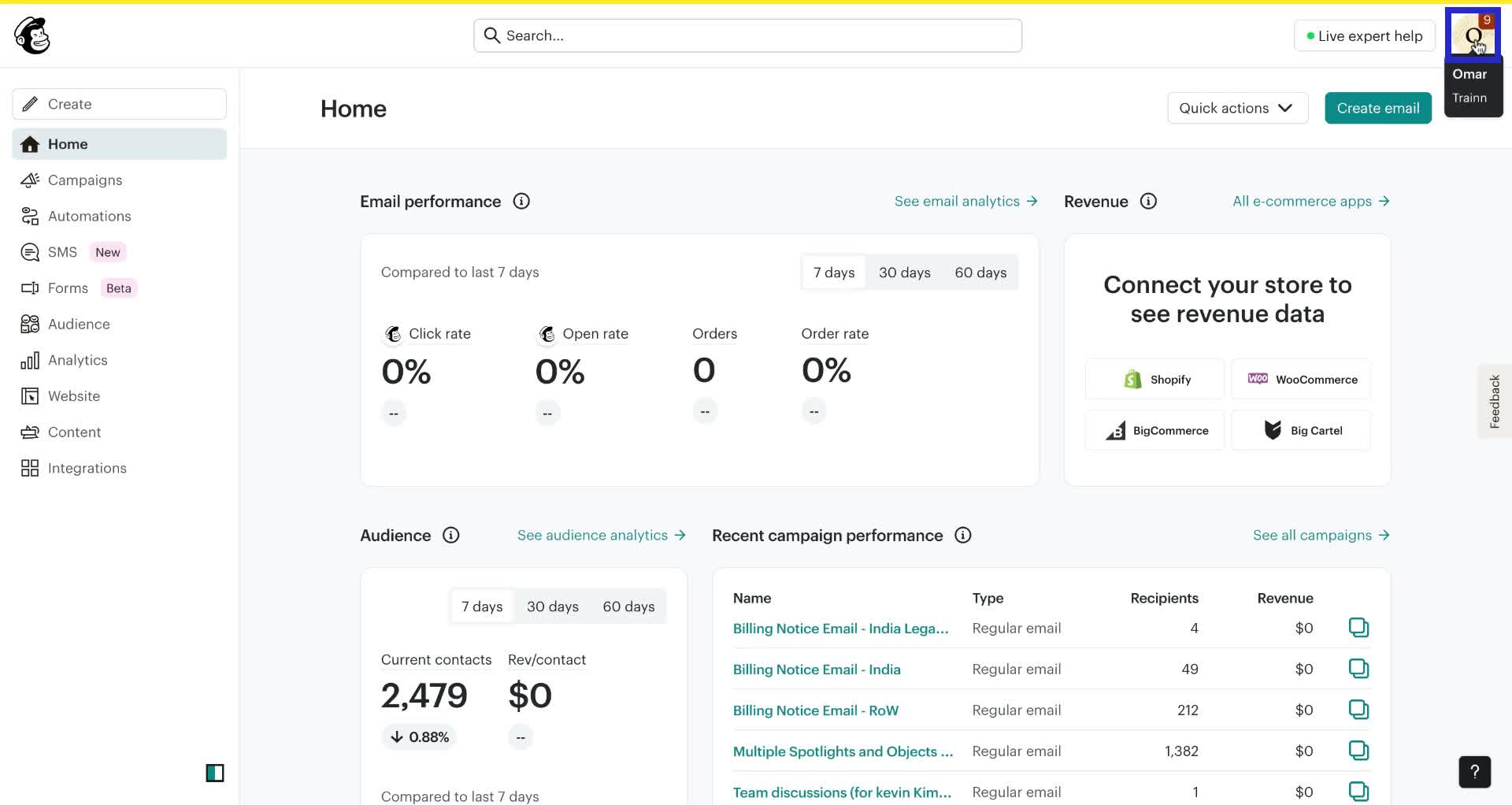
Task: Open the Analytics bar-chart icon
Action: (x=29, y=360)
